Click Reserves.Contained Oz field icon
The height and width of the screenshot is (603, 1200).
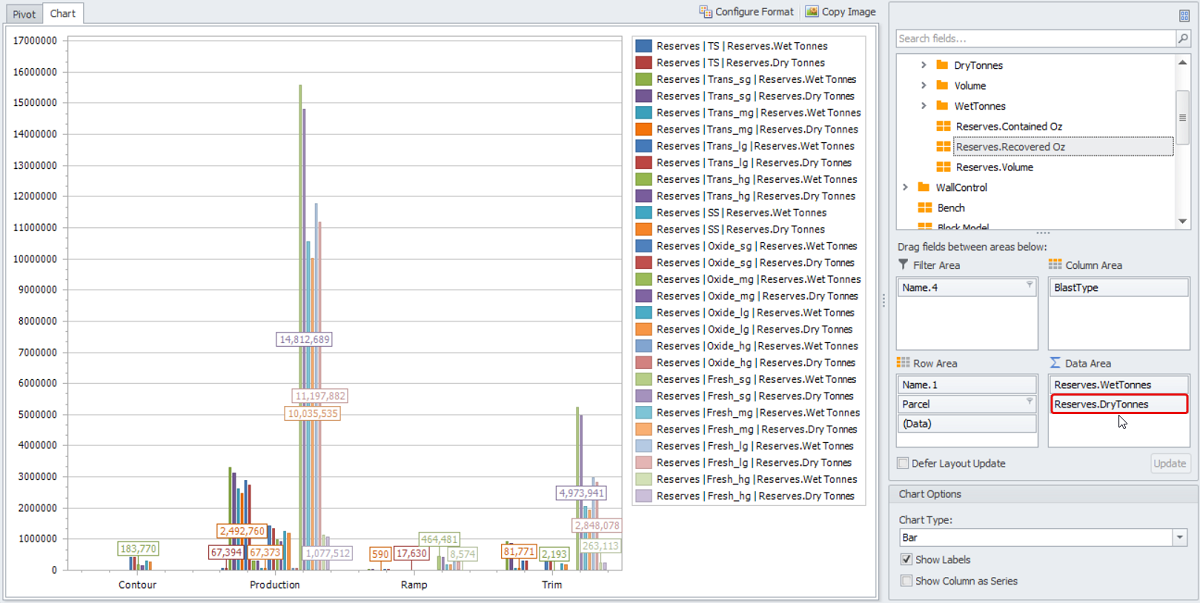[x=943, y=126]
